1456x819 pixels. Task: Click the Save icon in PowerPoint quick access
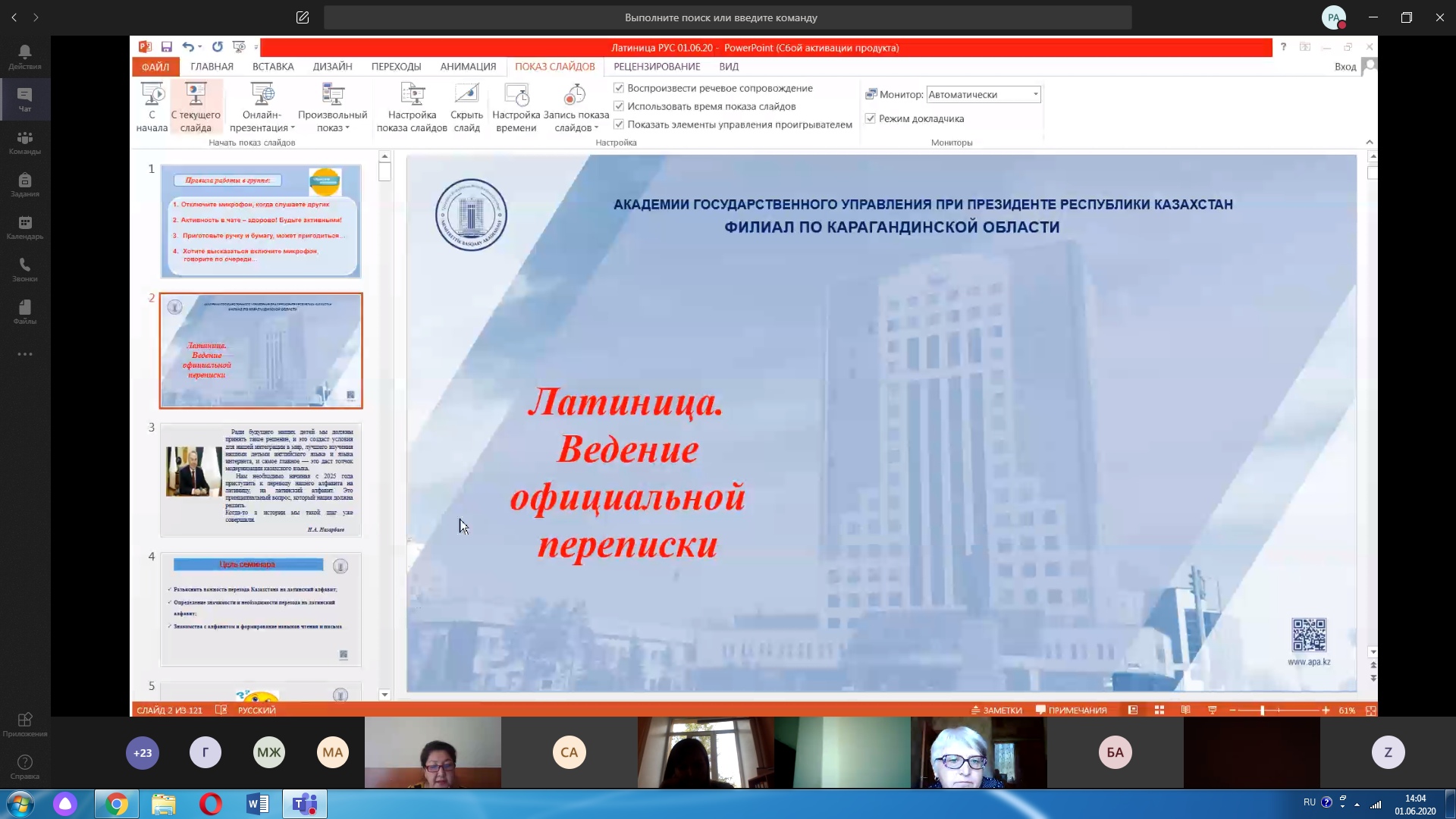click(x=166, y=47)
